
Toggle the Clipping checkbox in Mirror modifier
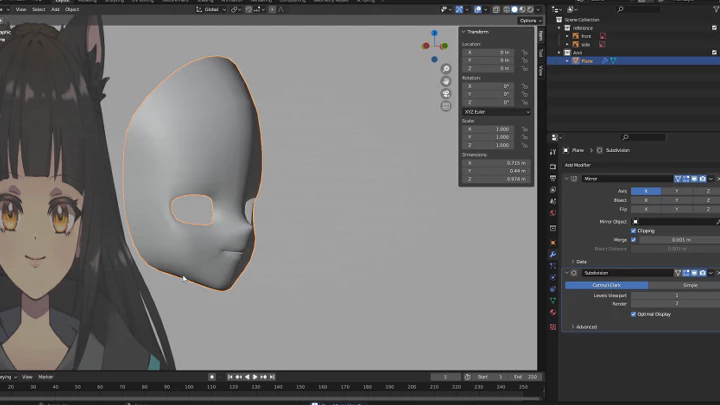tap(634, 230)
